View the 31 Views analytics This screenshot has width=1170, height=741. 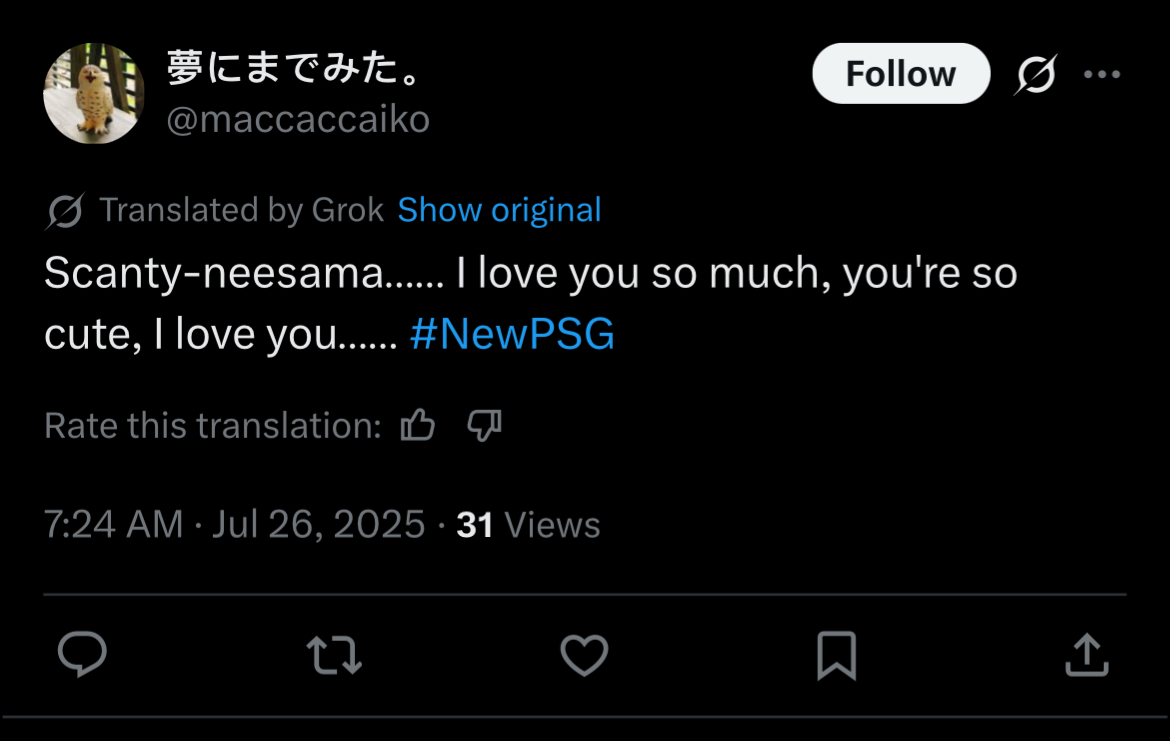[x=528, y=525]
